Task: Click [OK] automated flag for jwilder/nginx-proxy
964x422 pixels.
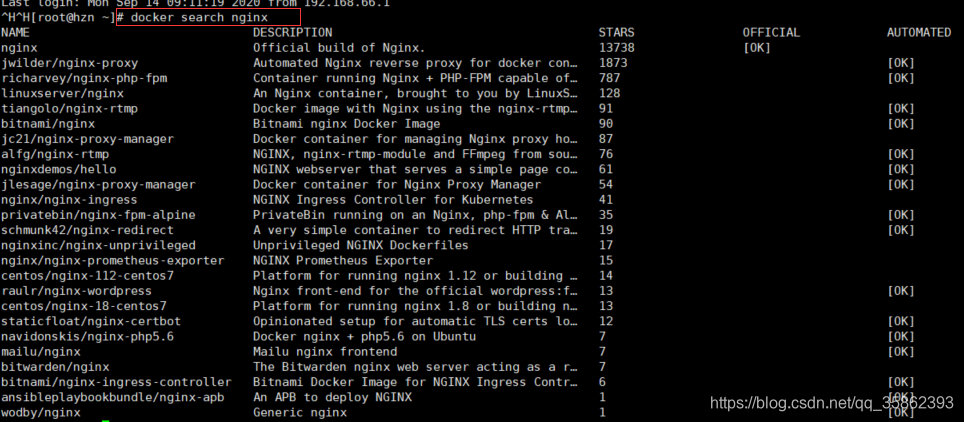Action: click(901, 63)
